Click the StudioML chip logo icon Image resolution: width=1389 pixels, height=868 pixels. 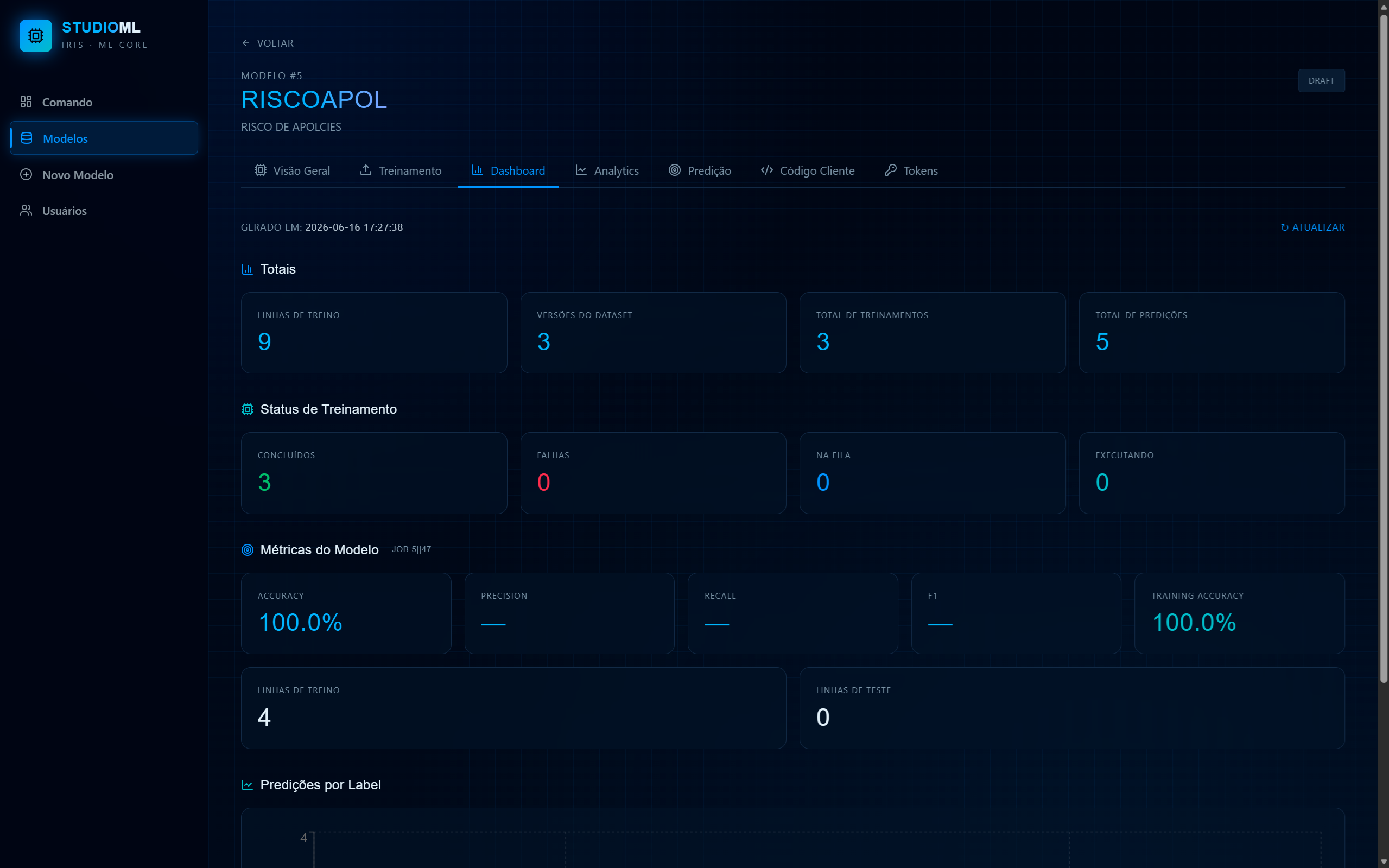point(36,36)
